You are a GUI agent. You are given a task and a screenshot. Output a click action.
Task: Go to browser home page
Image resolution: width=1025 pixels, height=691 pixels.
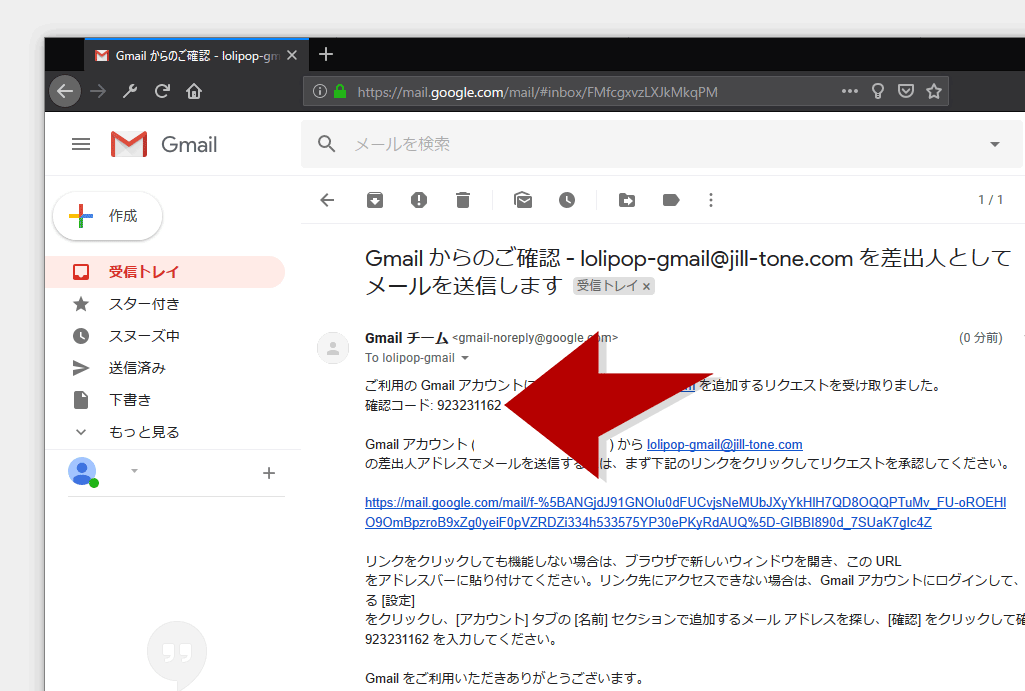(x=194, y=91)
